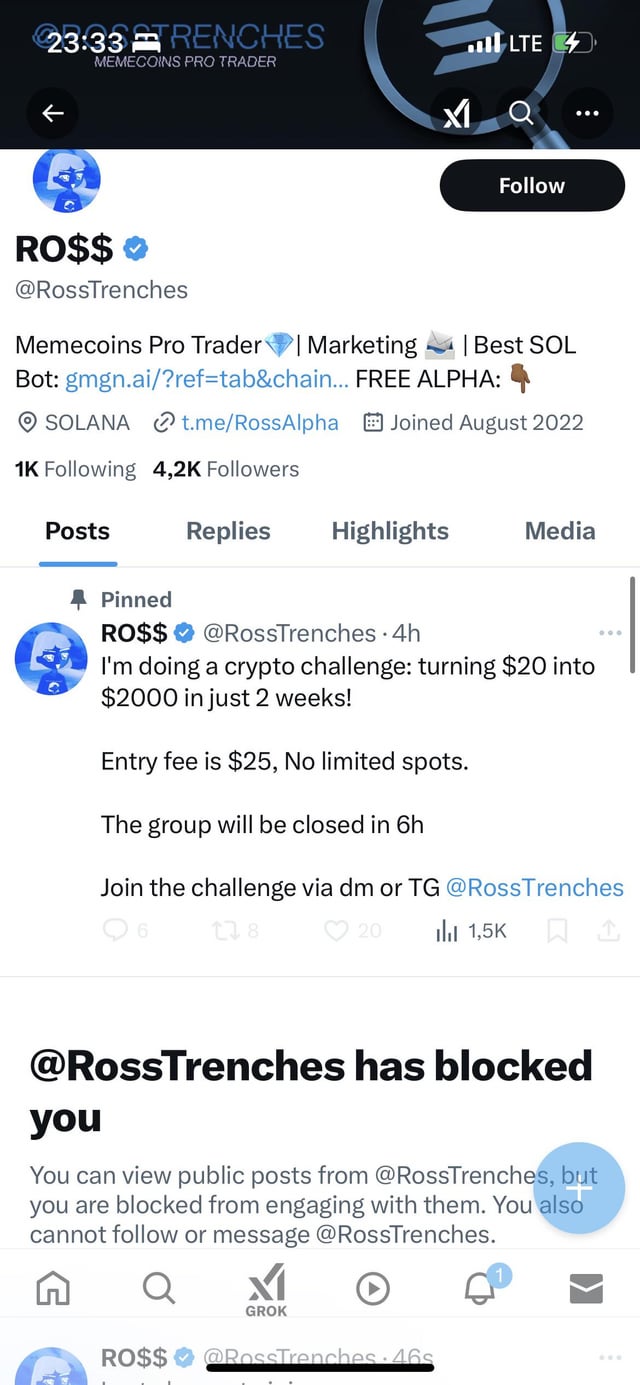Viewport: 640px width, 1385px height.
Task: Open the Media tab
Action: click(x=560, y=531)
